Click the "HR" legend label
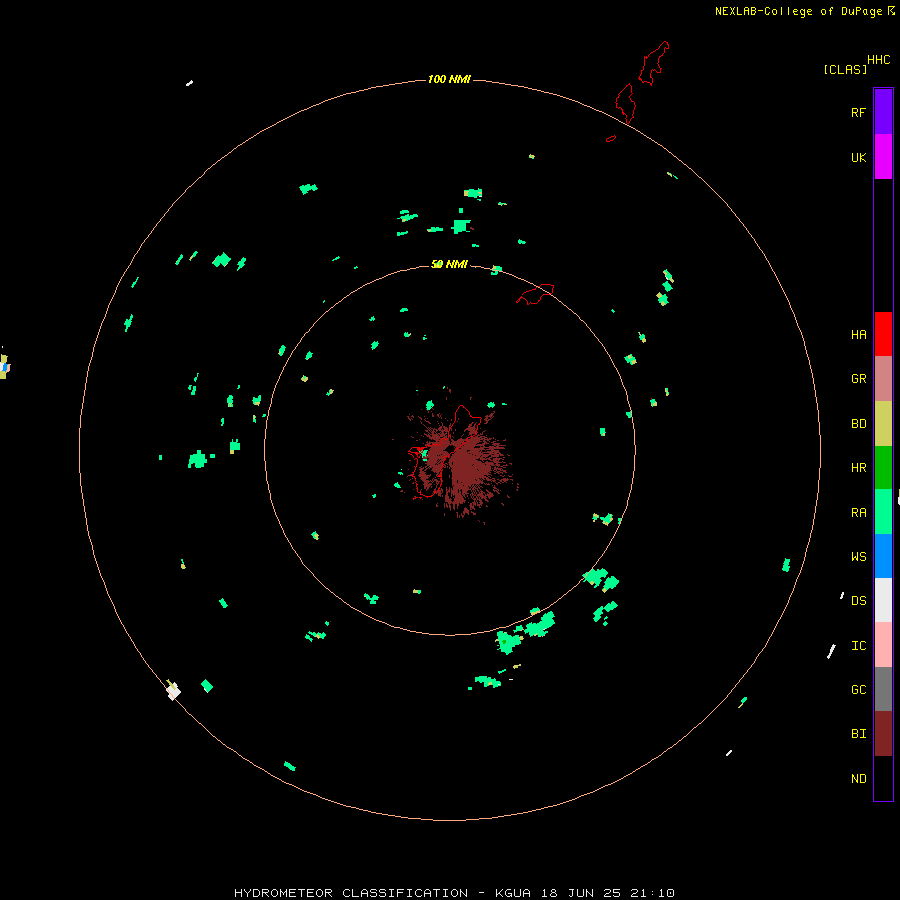 [x=858, y=468]
